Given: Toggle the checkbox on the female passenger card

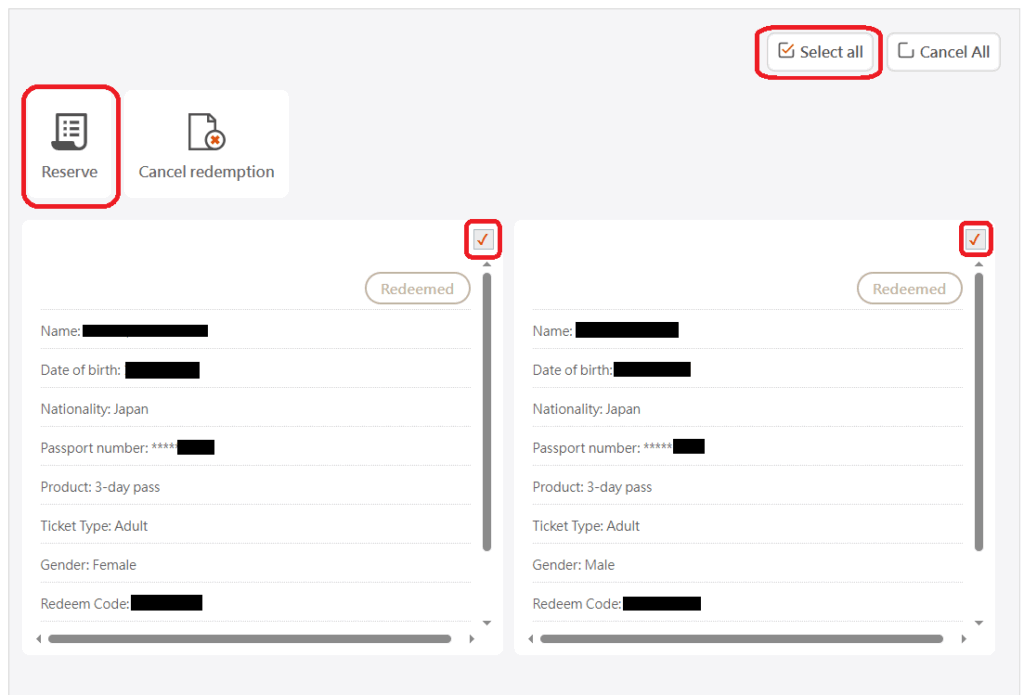Looking at the screenshot, I should tap(484, 239).
